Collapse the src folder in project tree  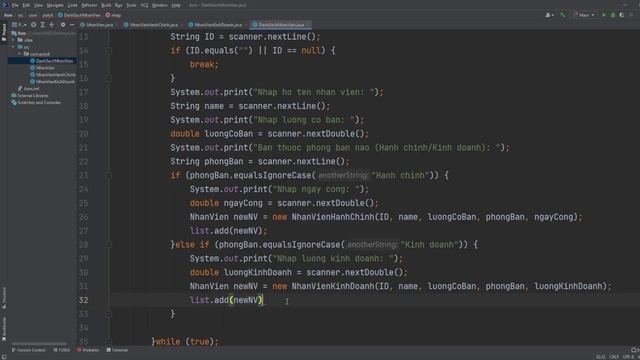[13, 47]
